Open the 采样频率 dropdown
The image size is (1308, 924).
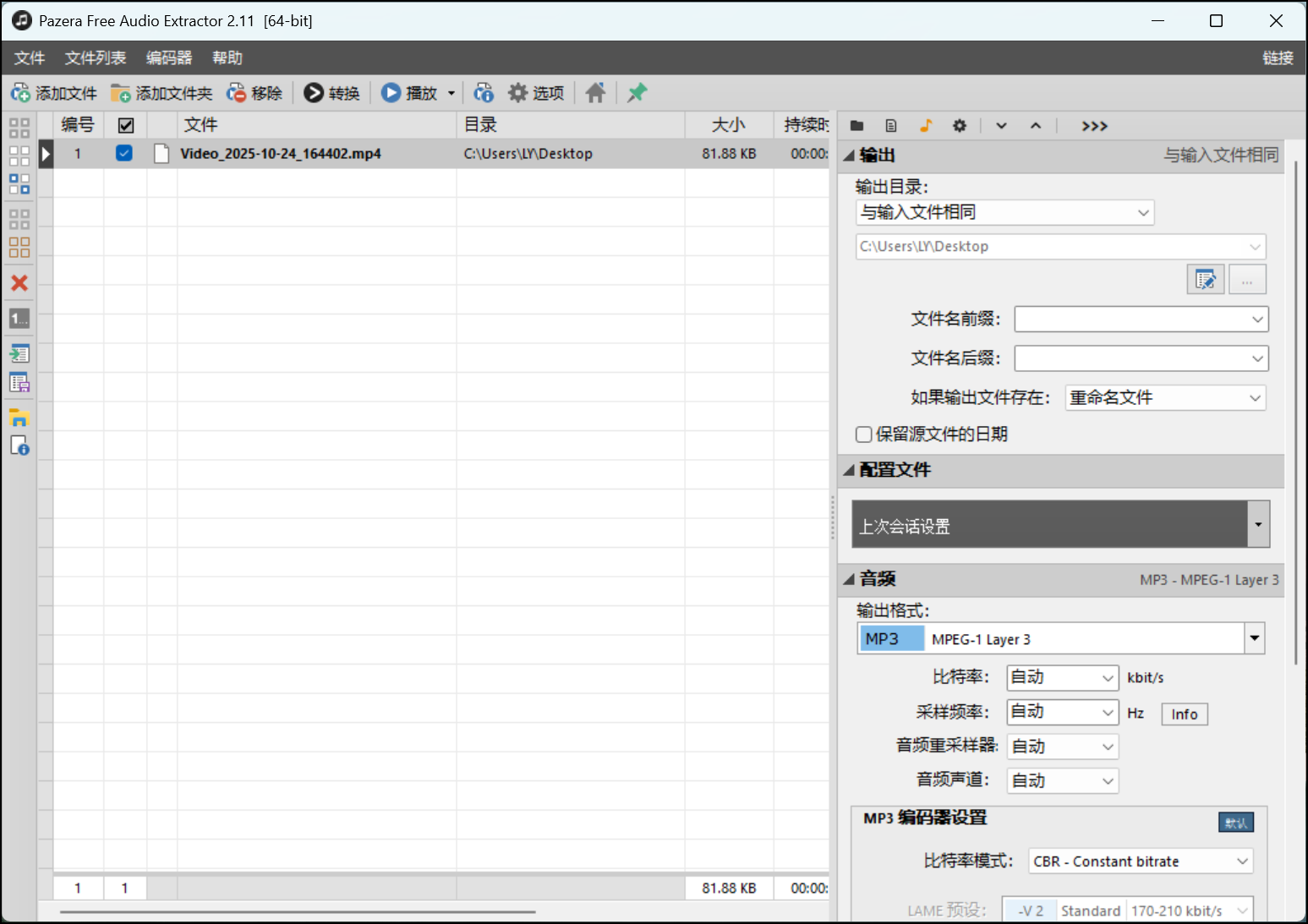[x=1063, y=712]
